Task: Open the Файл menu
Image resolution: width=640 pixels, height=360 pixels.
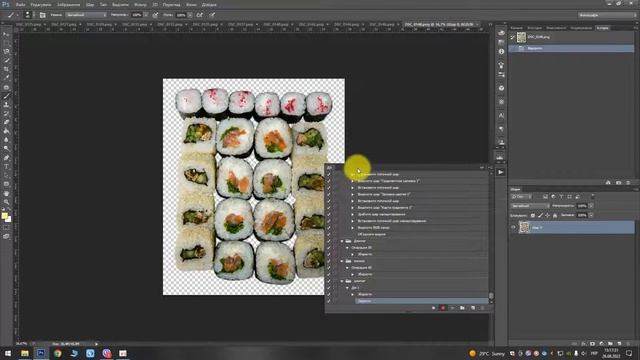Action: pos(20,5)
